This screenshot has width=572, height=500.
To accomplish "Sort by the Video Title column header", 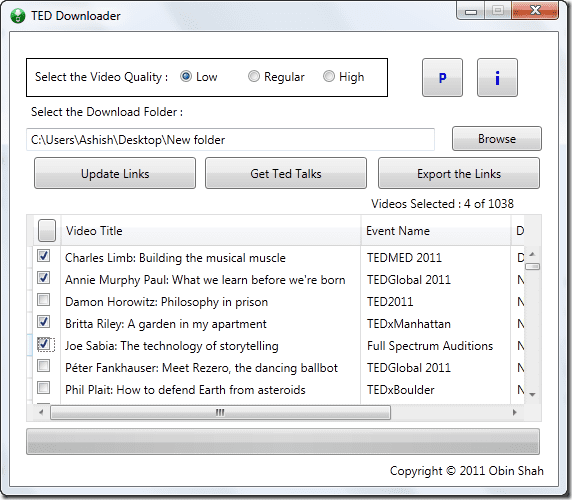I will pos(211,230).
